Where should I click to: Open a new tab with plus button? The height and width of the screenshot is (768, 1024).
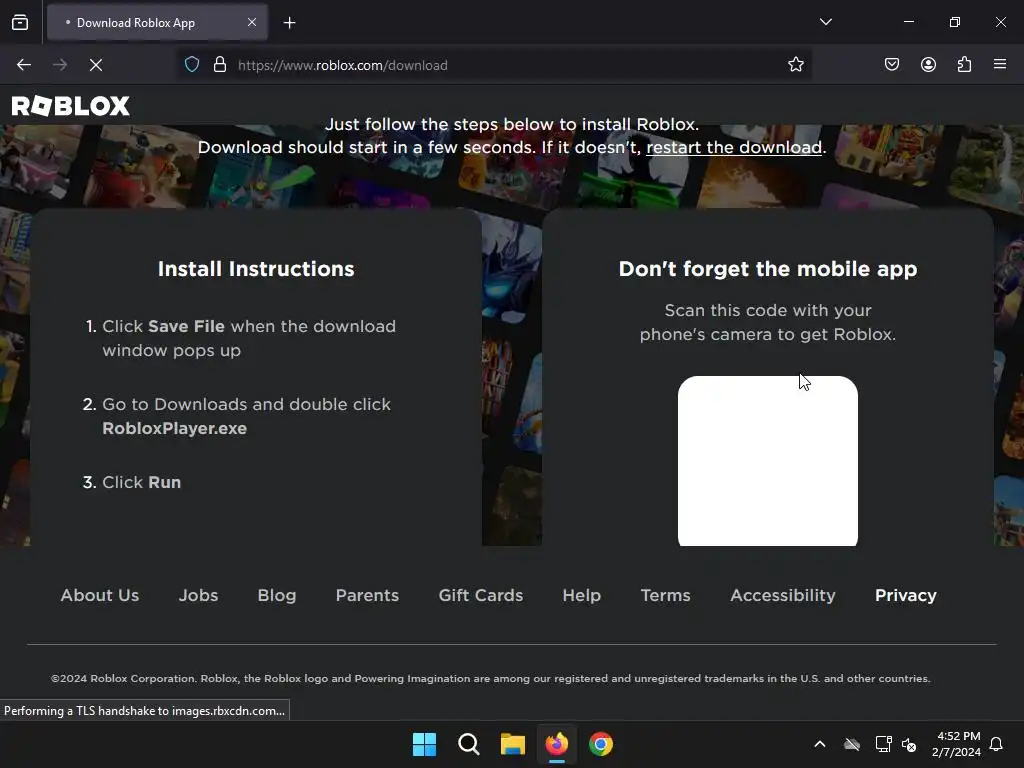(x=289, y=23)
